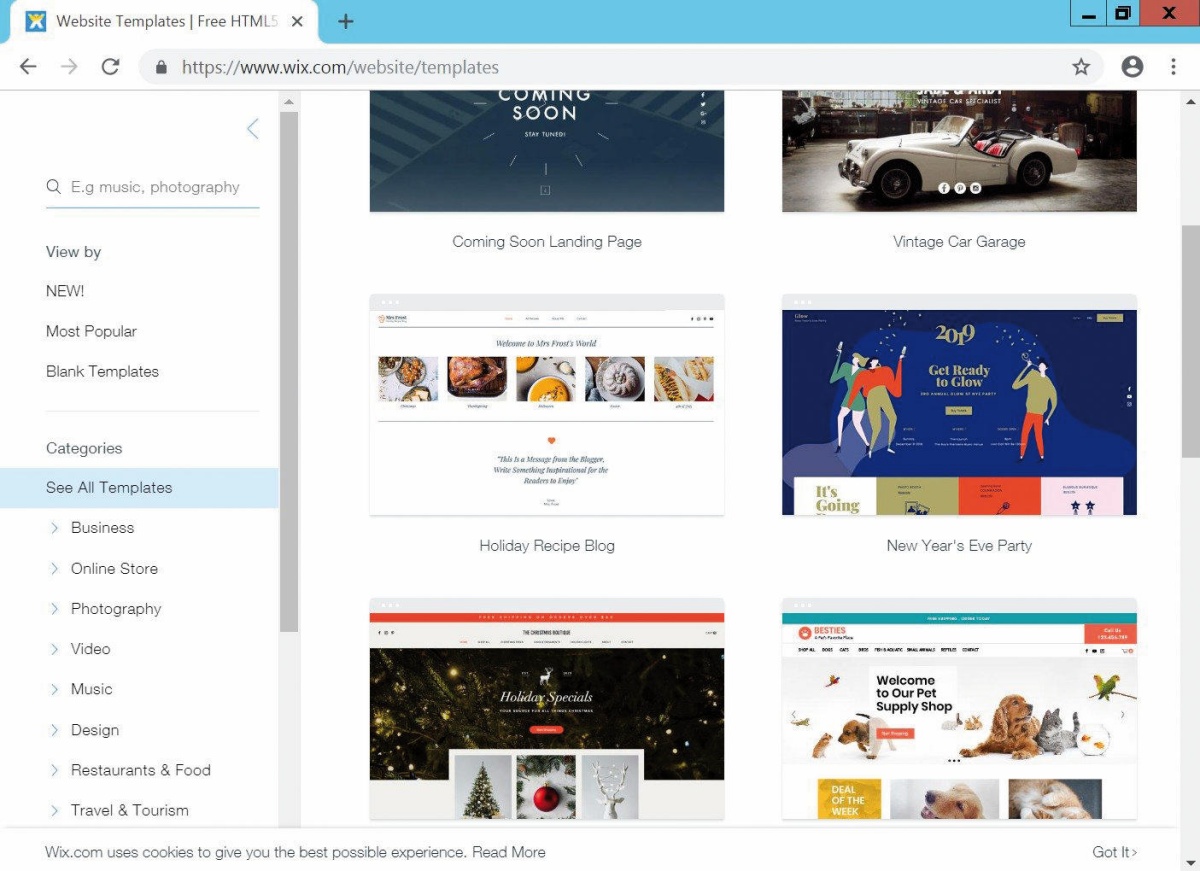Click the main page scrollbar down arrow

click(x=1191, y=861)
